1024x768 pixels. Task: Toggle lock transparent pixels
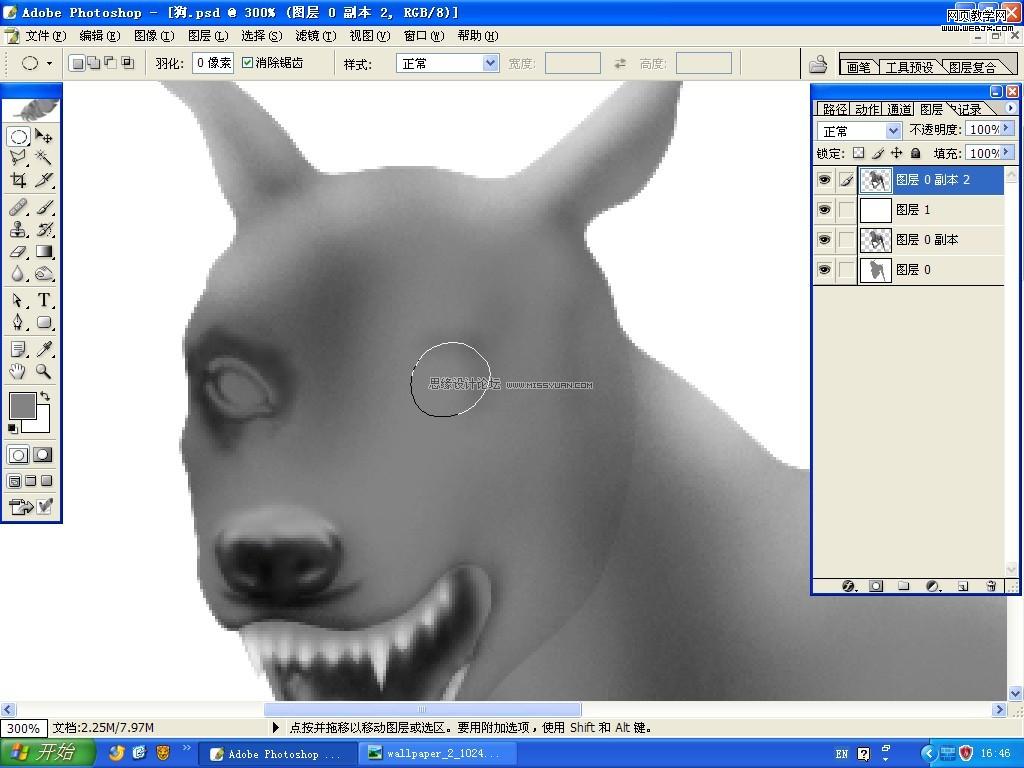point(858,153)
